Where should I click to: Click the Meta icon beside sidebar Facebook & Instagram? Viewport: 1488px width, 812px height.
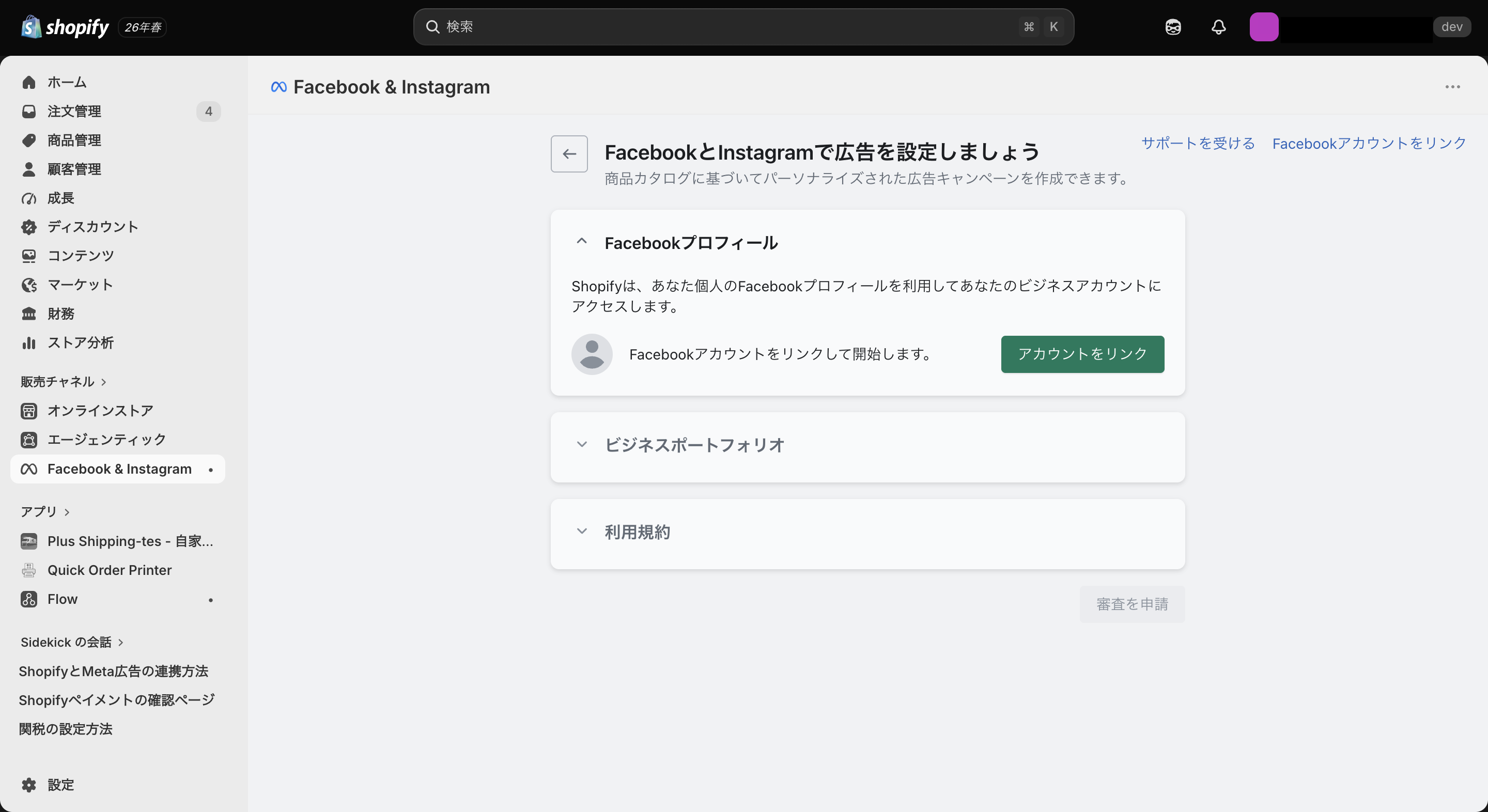[29, 469]
